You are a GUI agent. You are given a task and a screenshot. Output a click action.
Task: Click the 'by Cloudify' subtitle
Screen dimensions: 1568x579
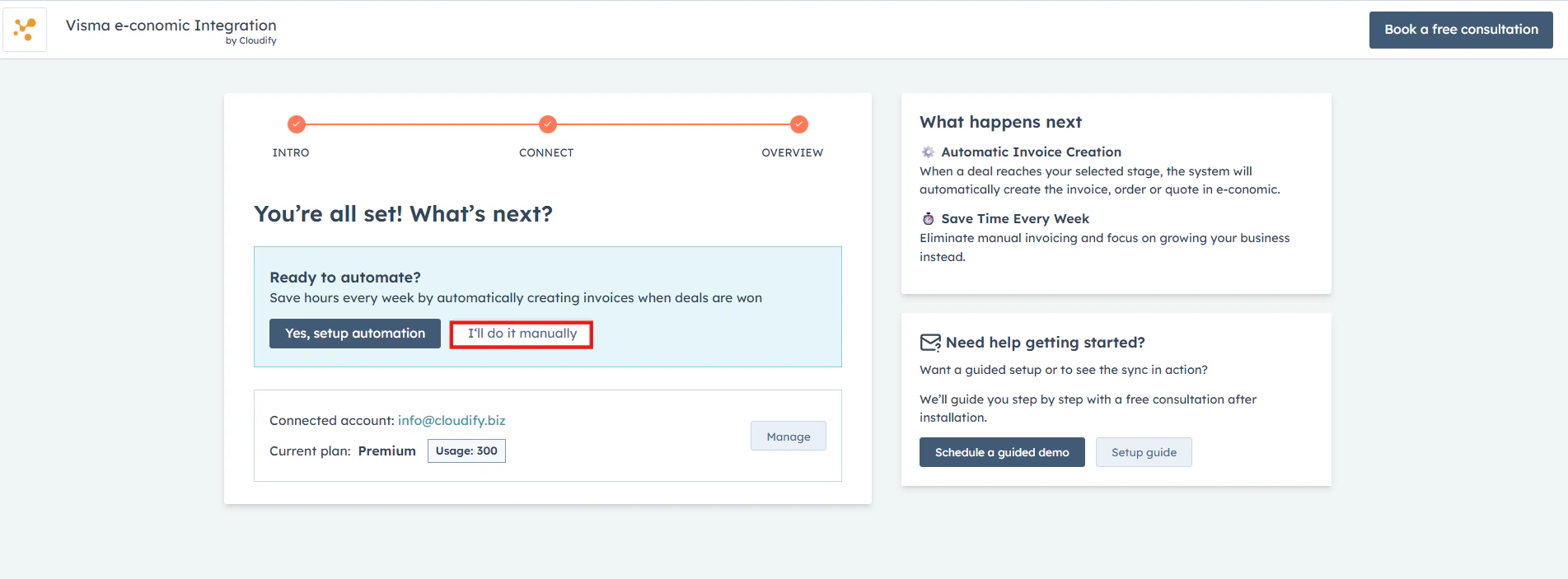coord(251,40)
